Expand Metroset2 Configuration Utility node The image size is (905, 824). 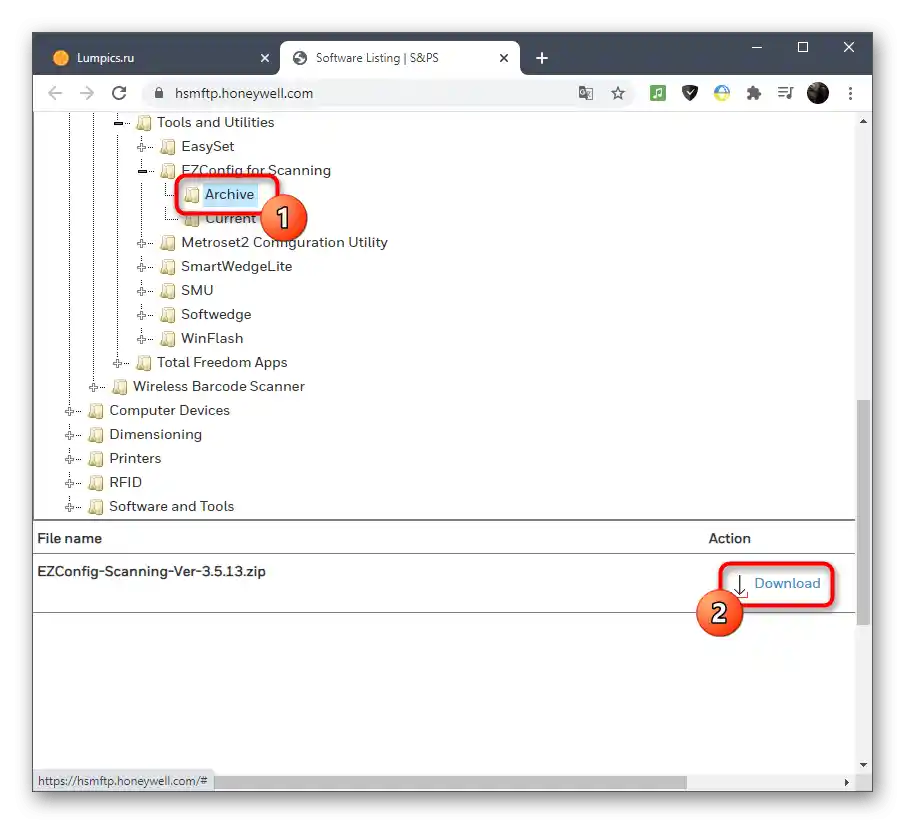coord(142,243)
